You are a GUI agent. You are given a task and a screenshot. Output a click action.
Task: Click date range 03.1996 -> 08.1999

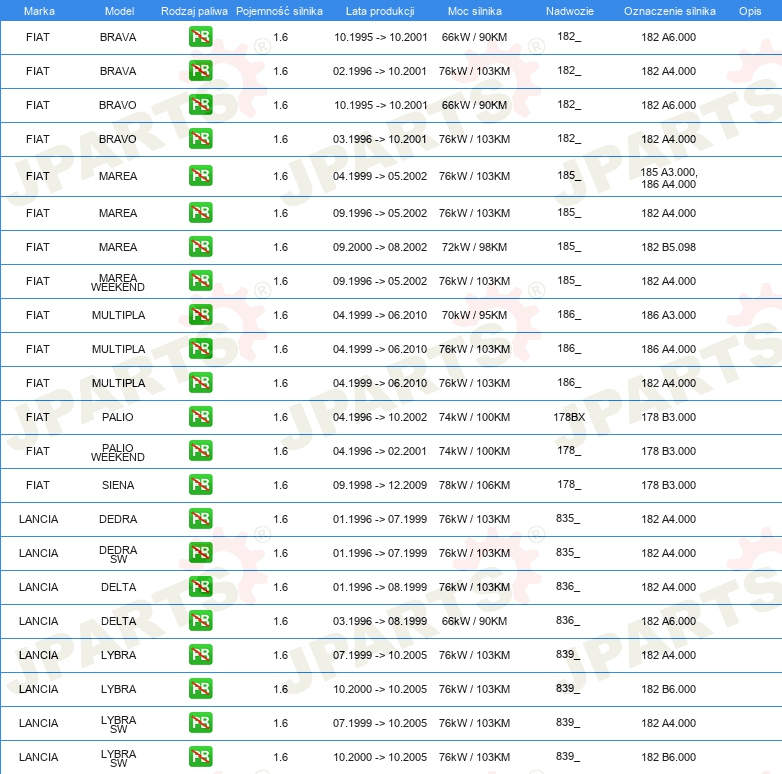(x=380, y=620)
